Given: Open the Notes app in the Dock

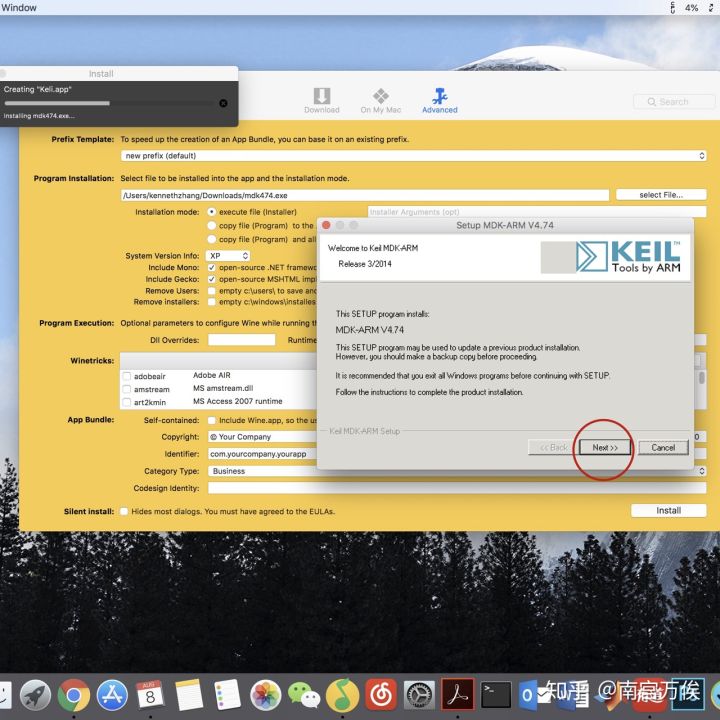Looking at the screenshot, I should [188, 695].
